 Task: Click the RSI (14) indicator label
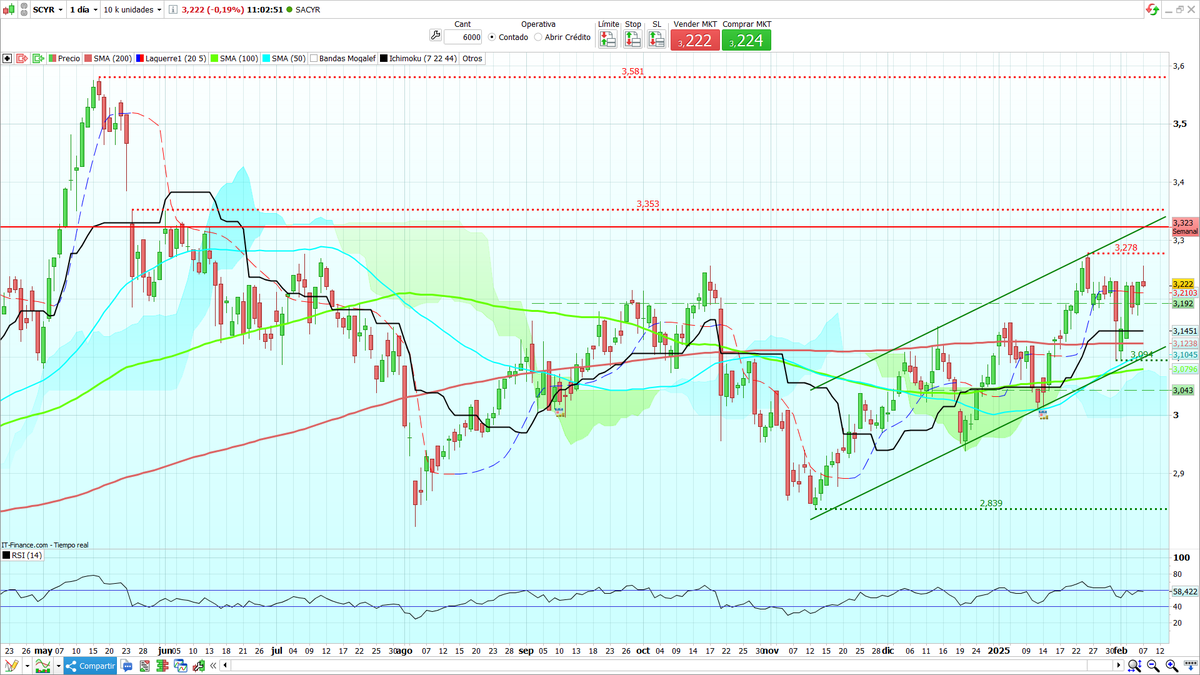(27, 555)
